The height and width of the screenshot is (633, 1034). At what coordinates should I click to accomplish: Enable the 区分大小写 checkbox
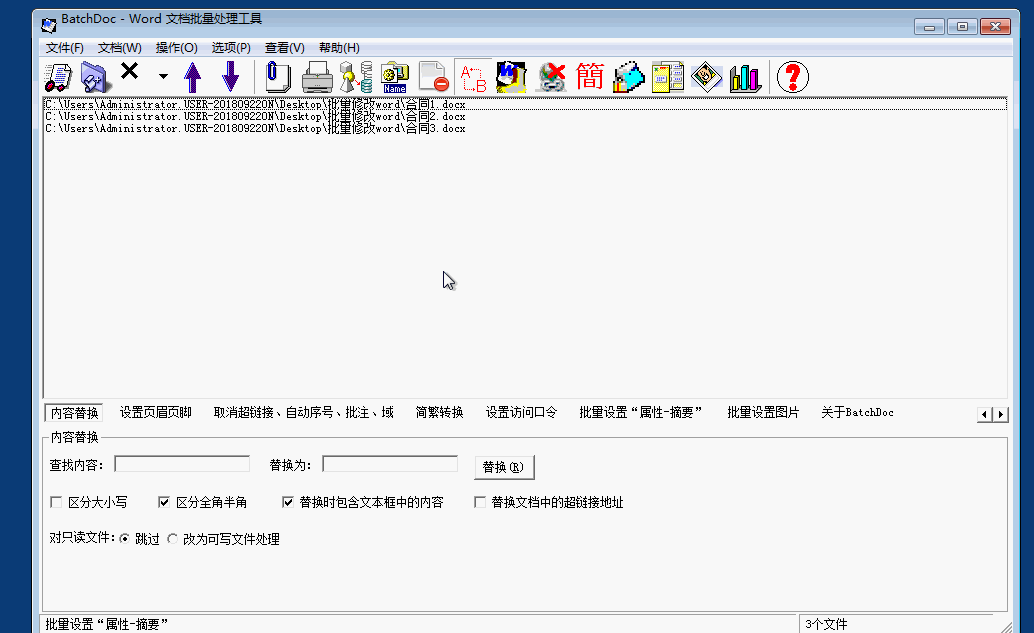pos(56,502)
